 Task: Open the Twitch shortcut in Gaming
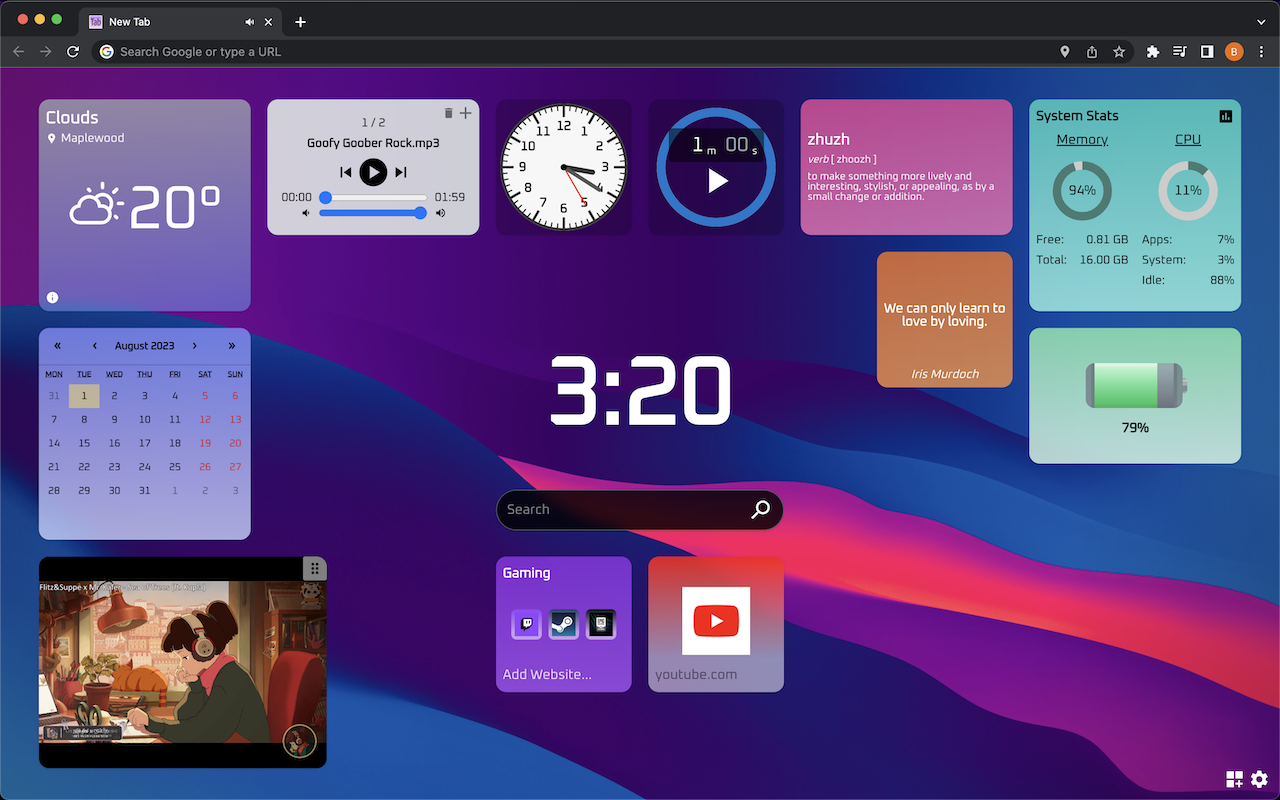coord(526,624)
